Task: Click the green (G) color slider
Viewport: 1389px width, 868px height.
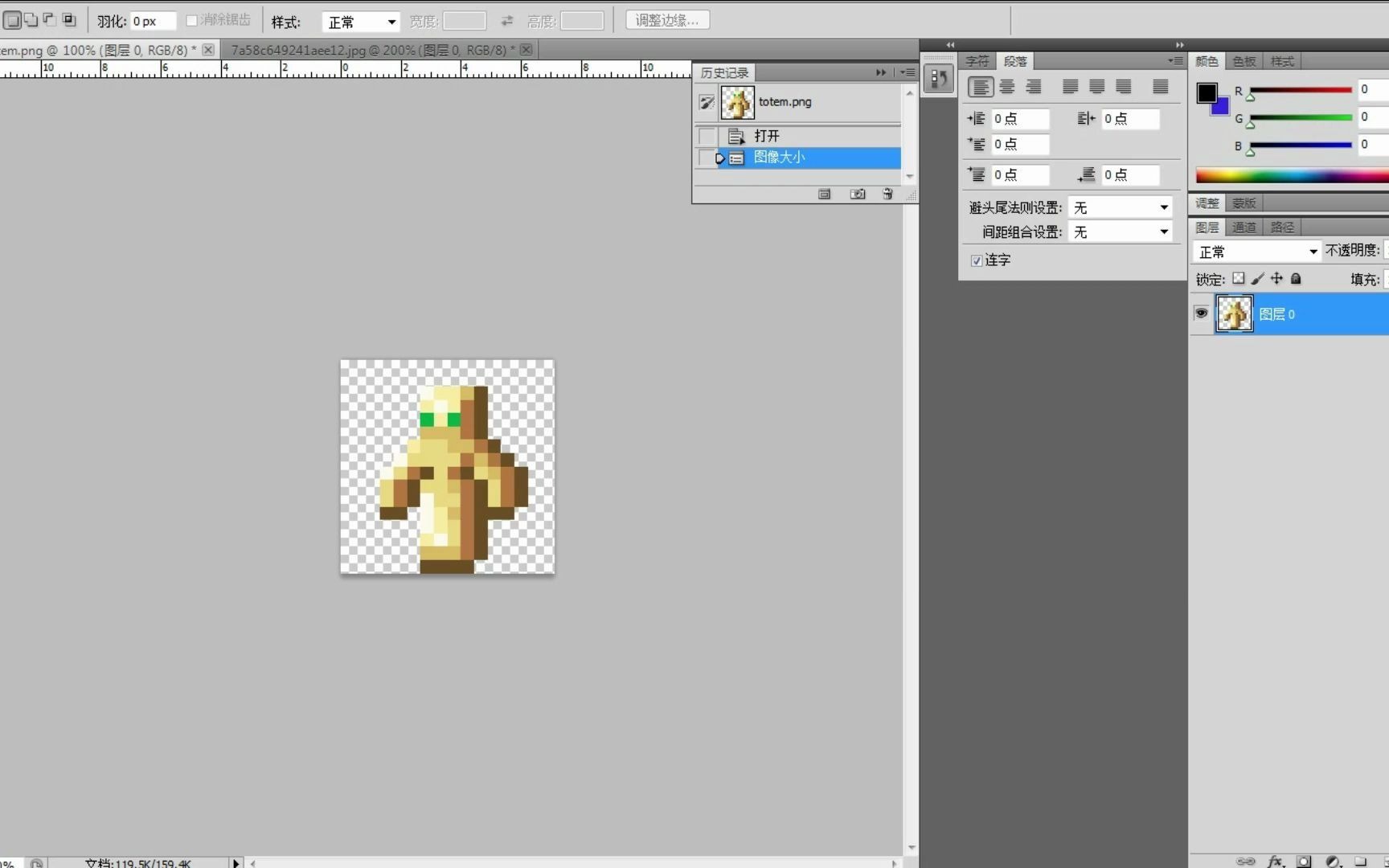Action: pos(1301,118)
